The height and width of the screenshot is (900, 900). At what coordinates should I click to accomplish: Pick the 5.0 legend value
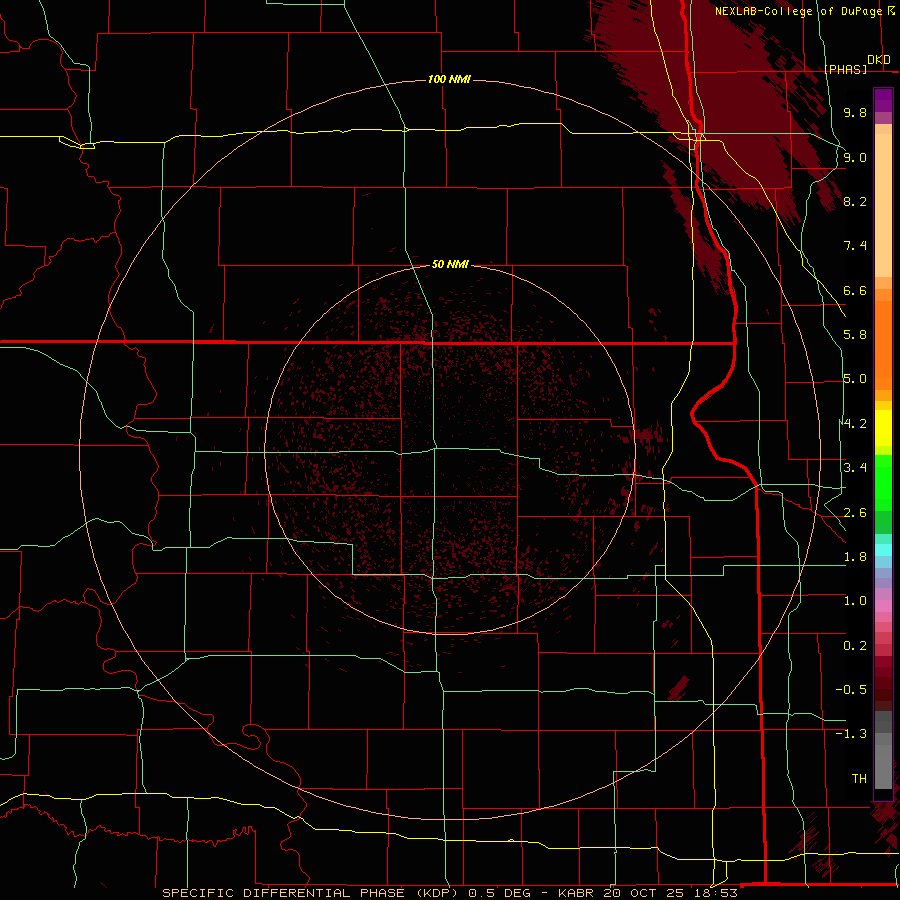pos(855,379)
